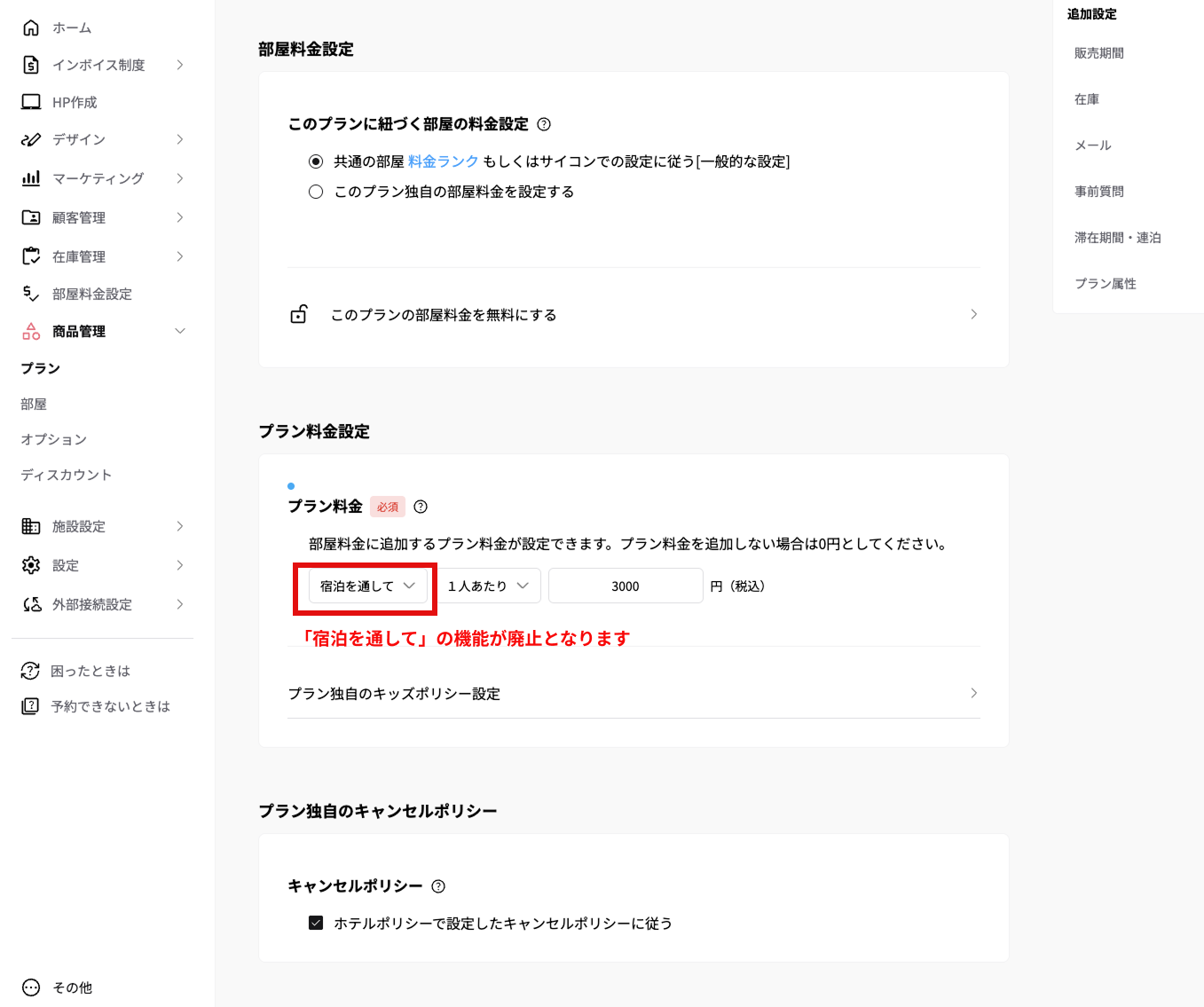Open 部屋料金設定 sidebar menu item
Image resolution: width=1204 pixels, height=1007 pixels.
coord(92,294)
